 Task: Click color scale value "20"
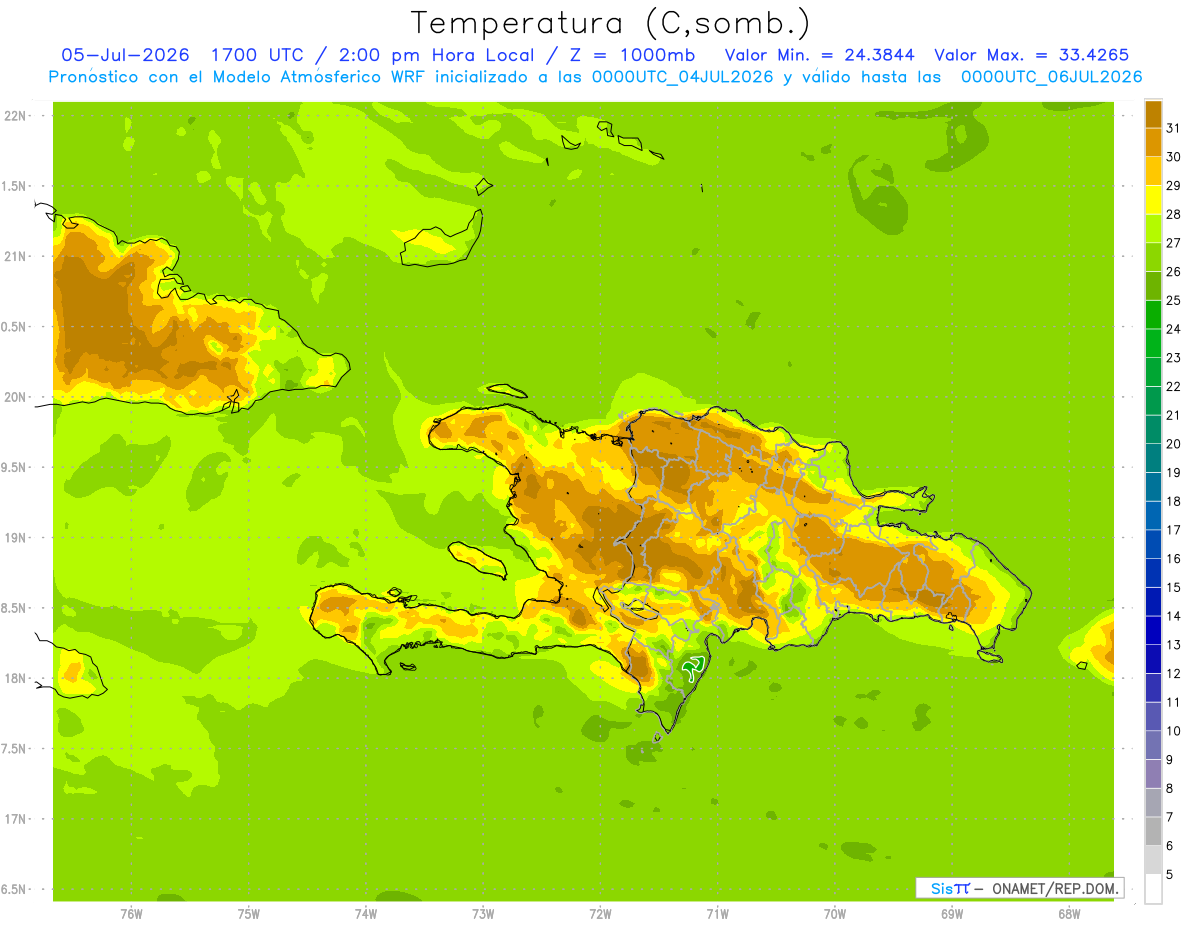pyautogui.click(x=1173, y=444)
